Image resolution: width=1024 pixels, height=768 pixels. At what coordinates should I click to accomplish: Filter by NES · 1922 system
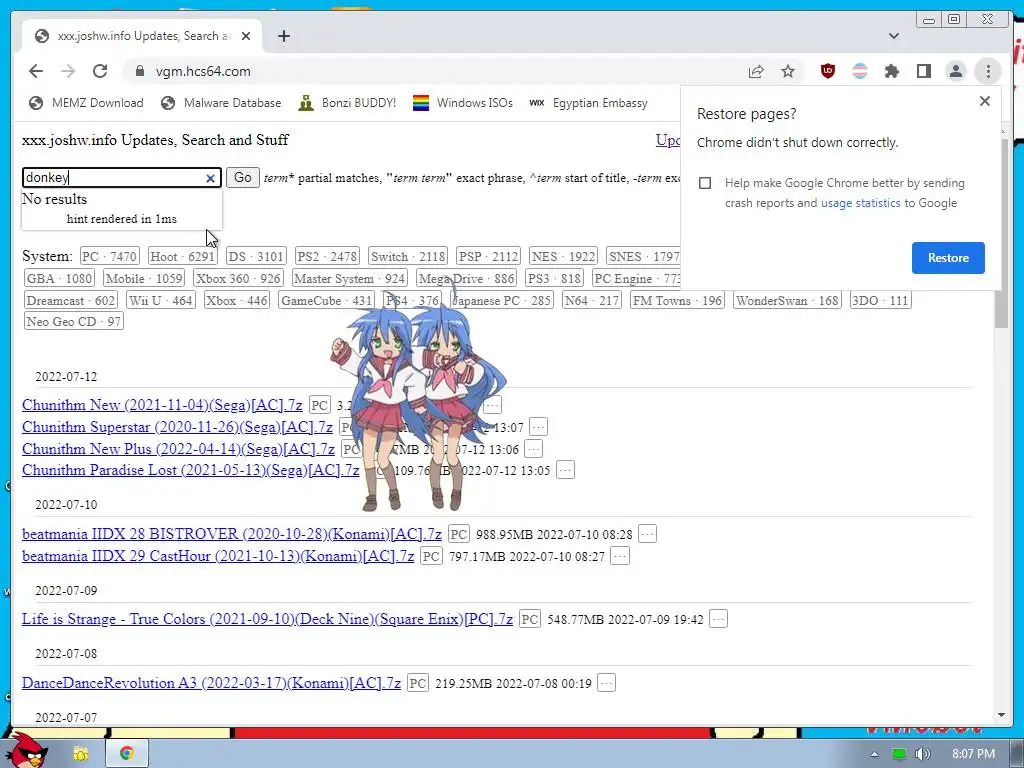[564, 257]
